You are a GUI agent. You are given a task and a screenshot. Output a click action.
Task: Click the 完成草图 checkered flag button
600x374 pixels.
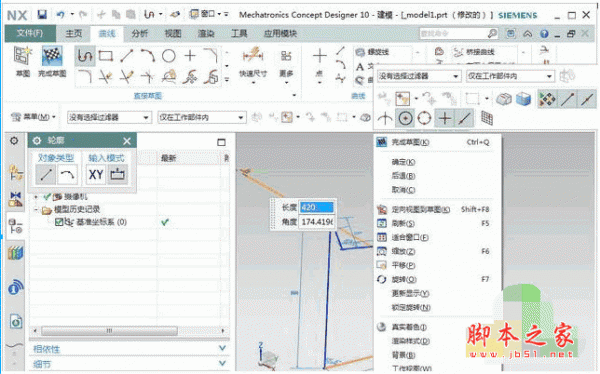pyautogui.click(x=52, y=61)
